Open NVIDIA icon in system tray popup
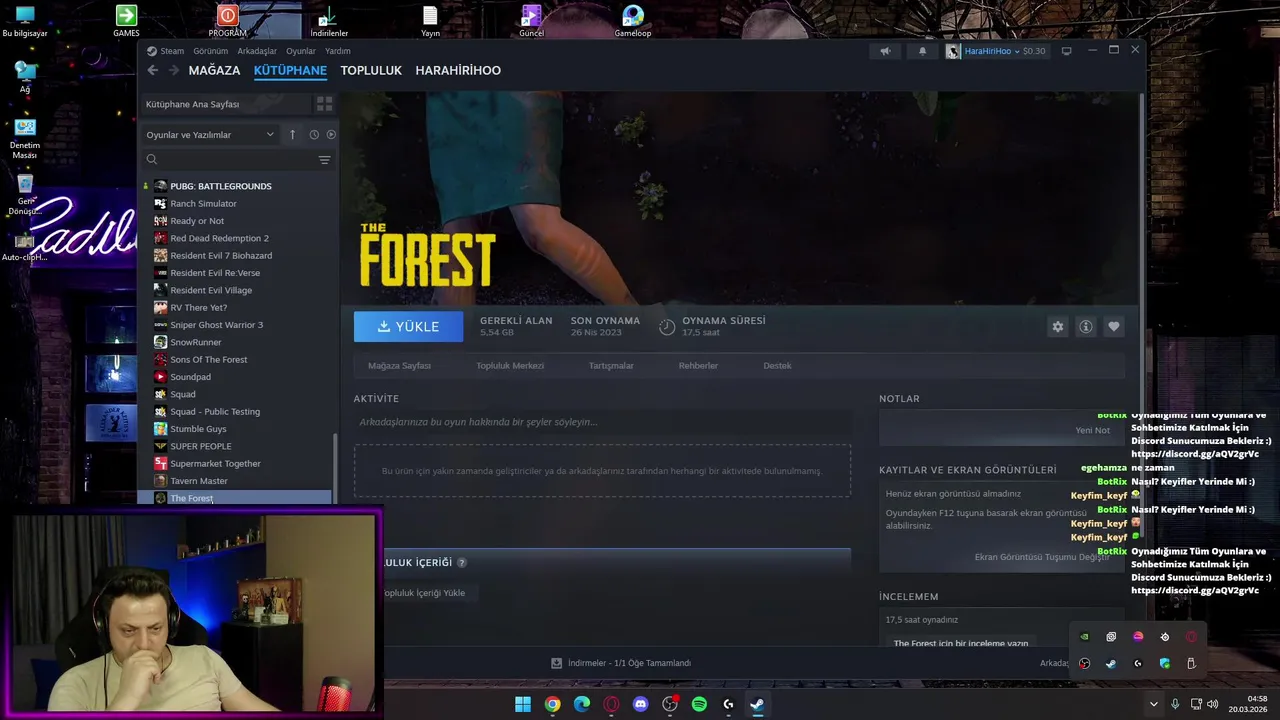 1084,637
